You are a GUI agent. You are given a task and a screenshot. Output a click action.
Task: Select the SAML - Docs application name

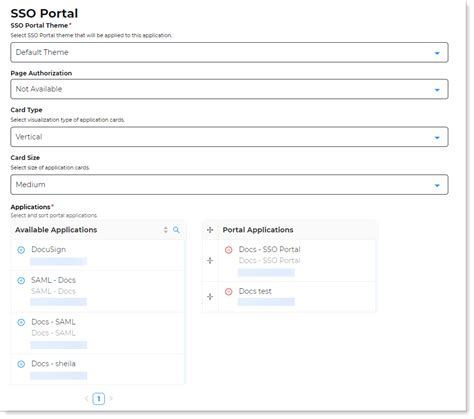coord(53,280)
